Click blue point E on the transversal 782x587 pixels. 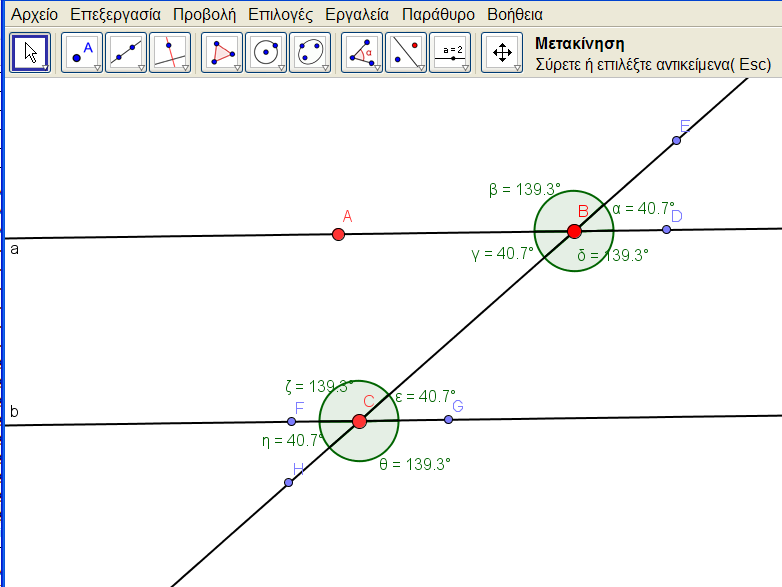(x=677, y=140)
